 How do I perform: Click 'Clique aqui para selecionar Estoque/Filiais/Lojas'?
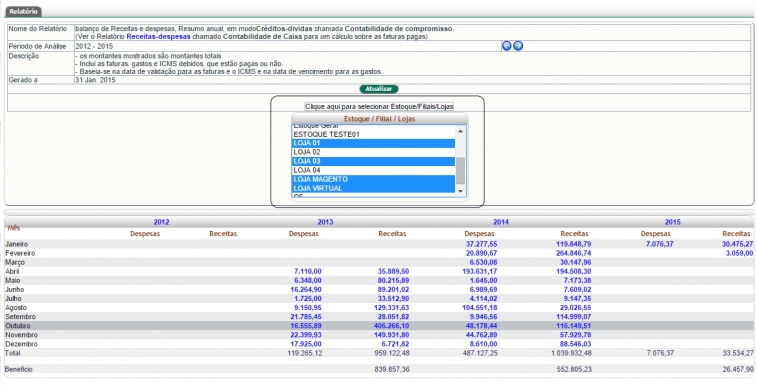[379, 106]
